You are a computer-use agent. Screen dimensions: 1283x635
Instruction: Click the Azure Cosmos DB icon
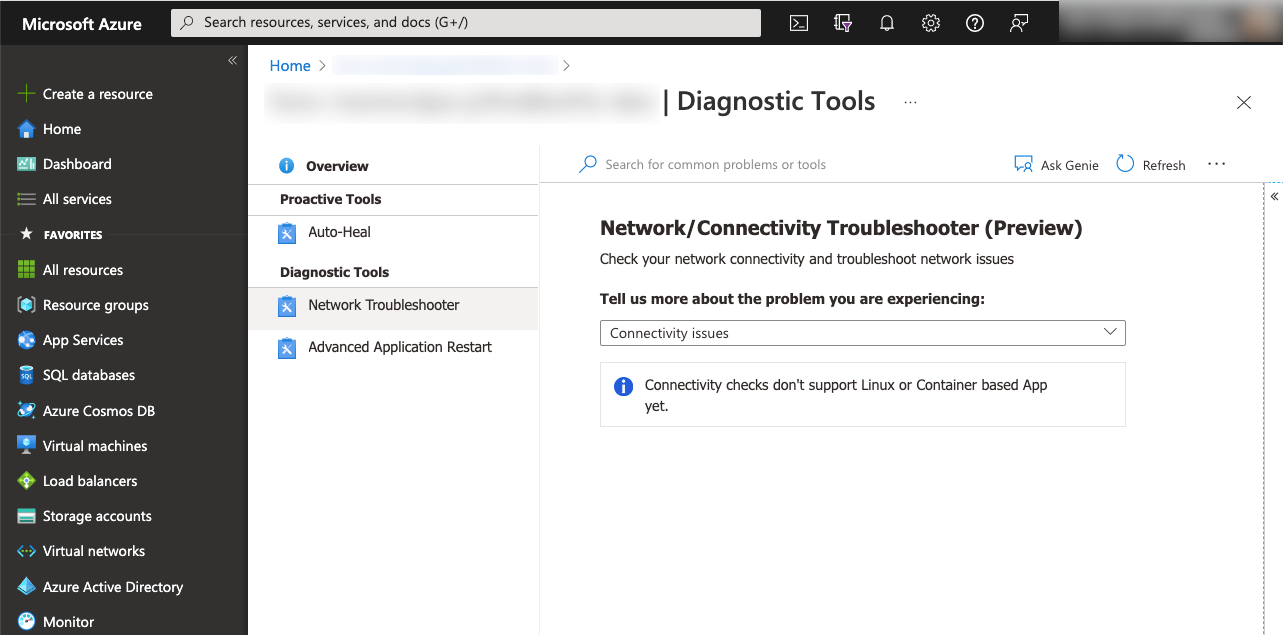pos(26,411)
